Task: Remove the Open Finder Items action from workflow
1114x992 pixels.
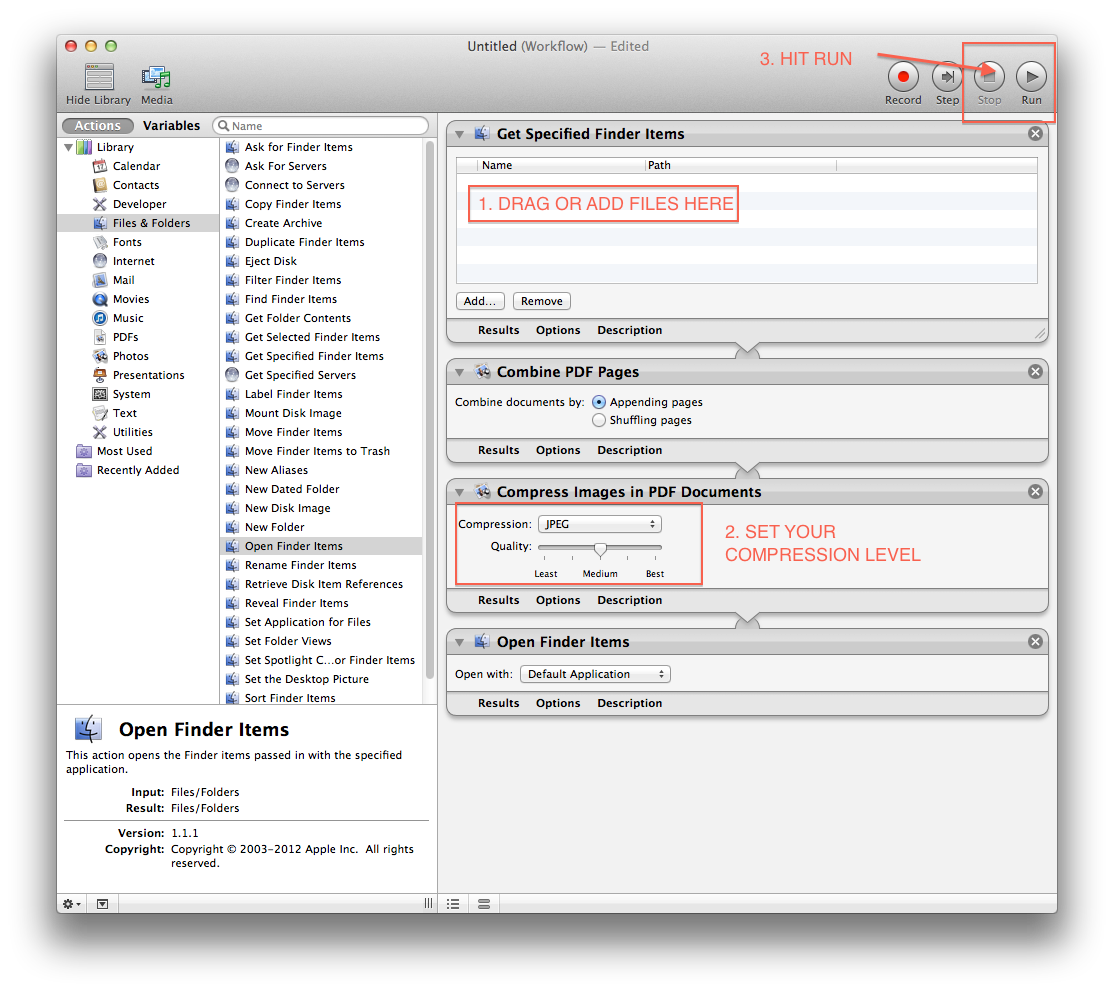Action: (x=1035, y=642)
